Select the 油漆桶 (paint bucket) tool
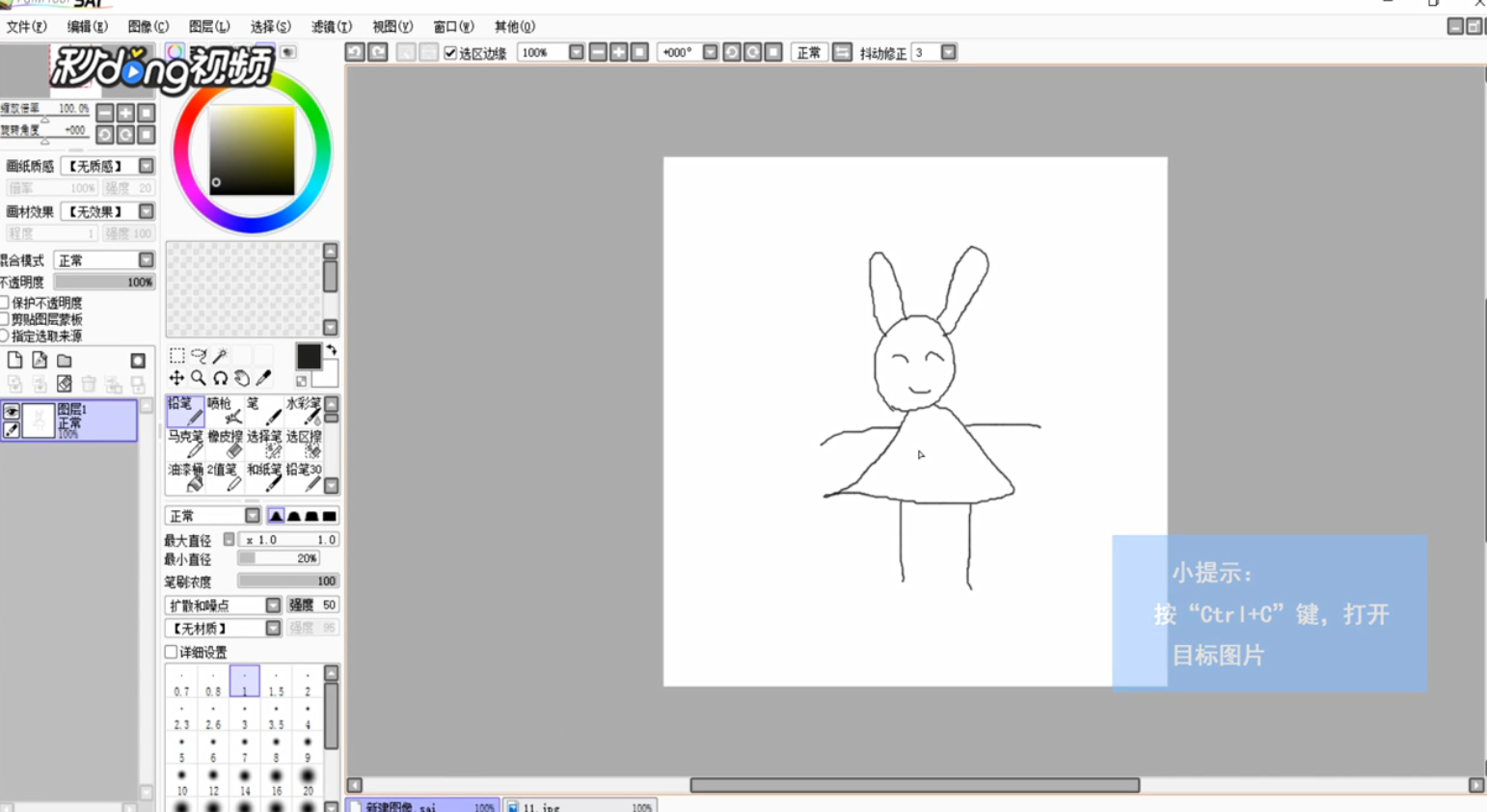 185,476
